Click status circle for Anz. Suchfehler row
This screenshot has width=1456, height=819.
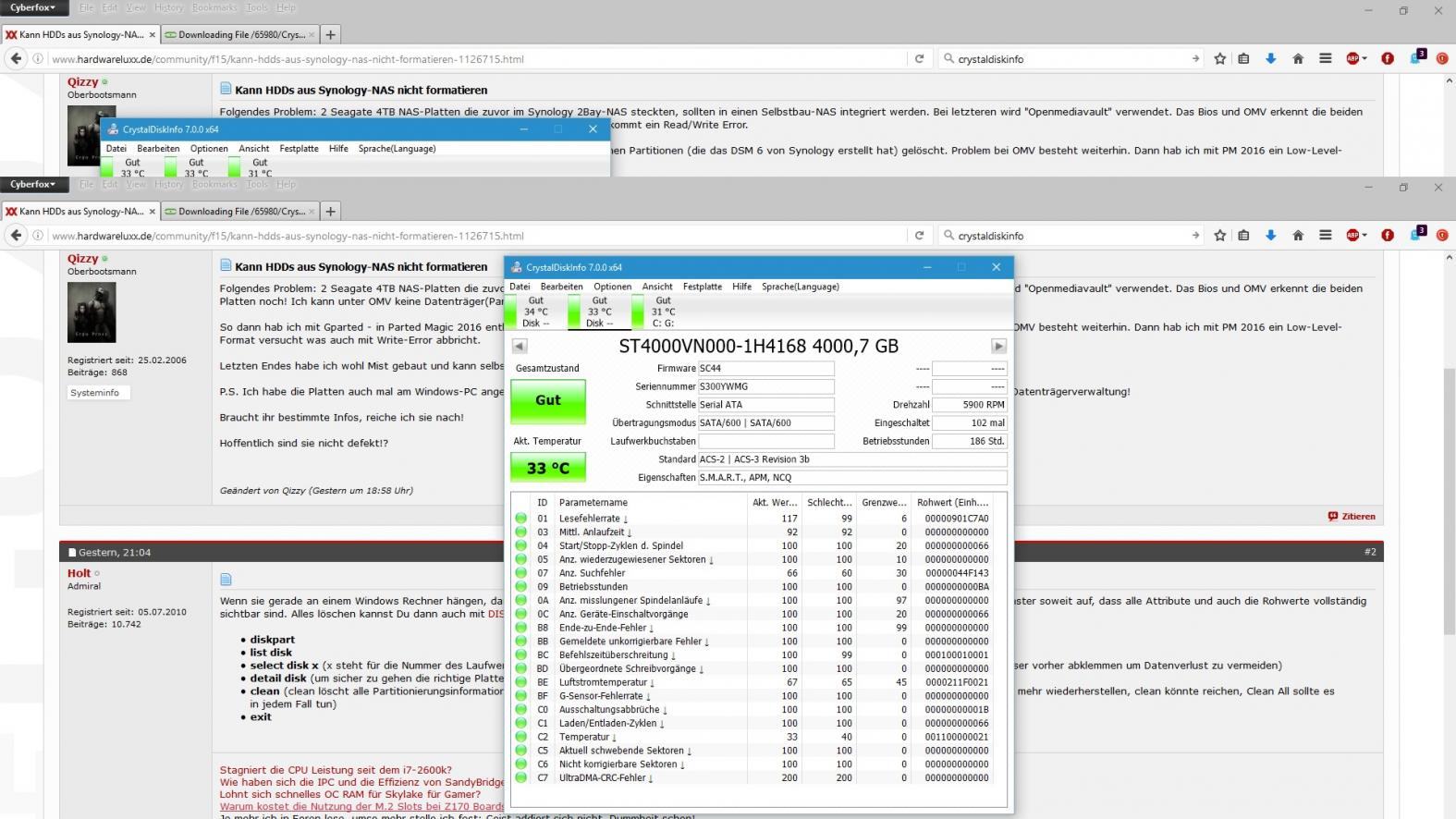coord(521,573)
